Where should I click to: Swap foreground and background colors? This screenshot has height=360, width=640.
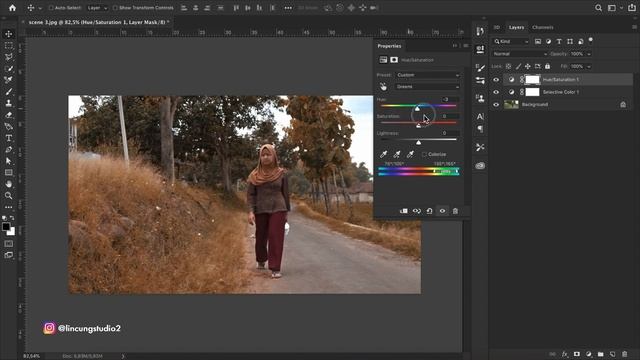[x=12, y=218]
